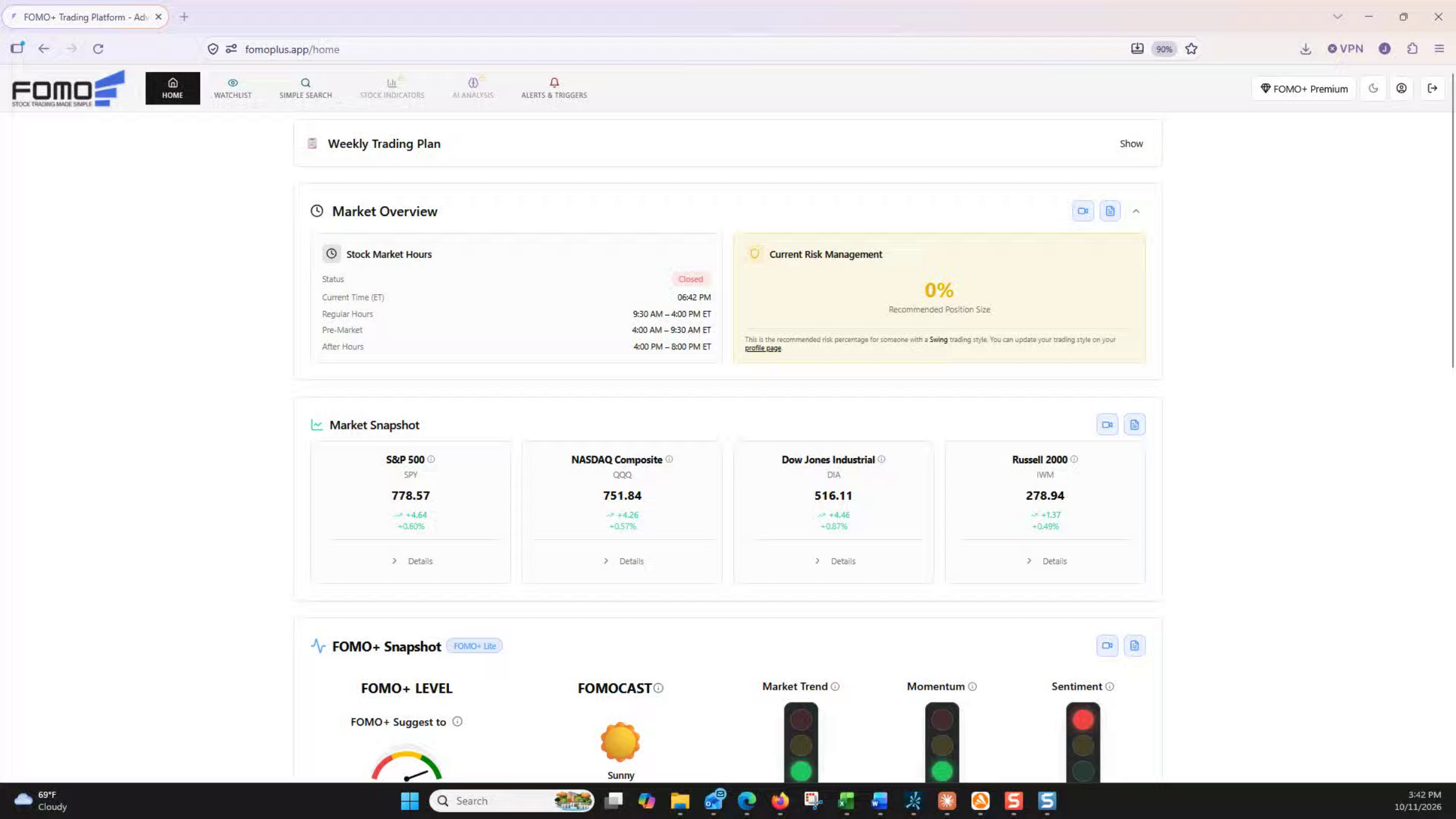
Task: Click the Russell 2000 info icon
Action: (x=1074, y=459)
